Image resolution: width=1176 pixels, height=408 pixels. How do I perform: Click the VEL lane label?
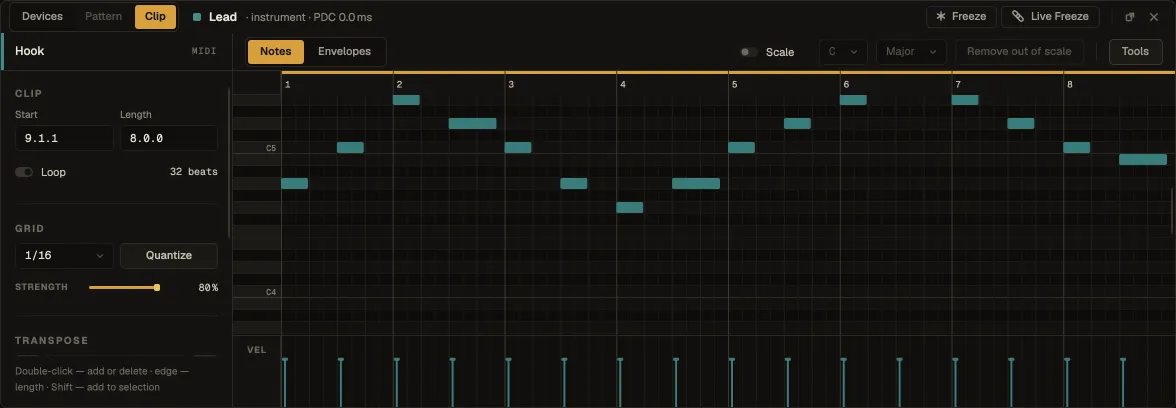pyautogui.click(x=256, y=350)
